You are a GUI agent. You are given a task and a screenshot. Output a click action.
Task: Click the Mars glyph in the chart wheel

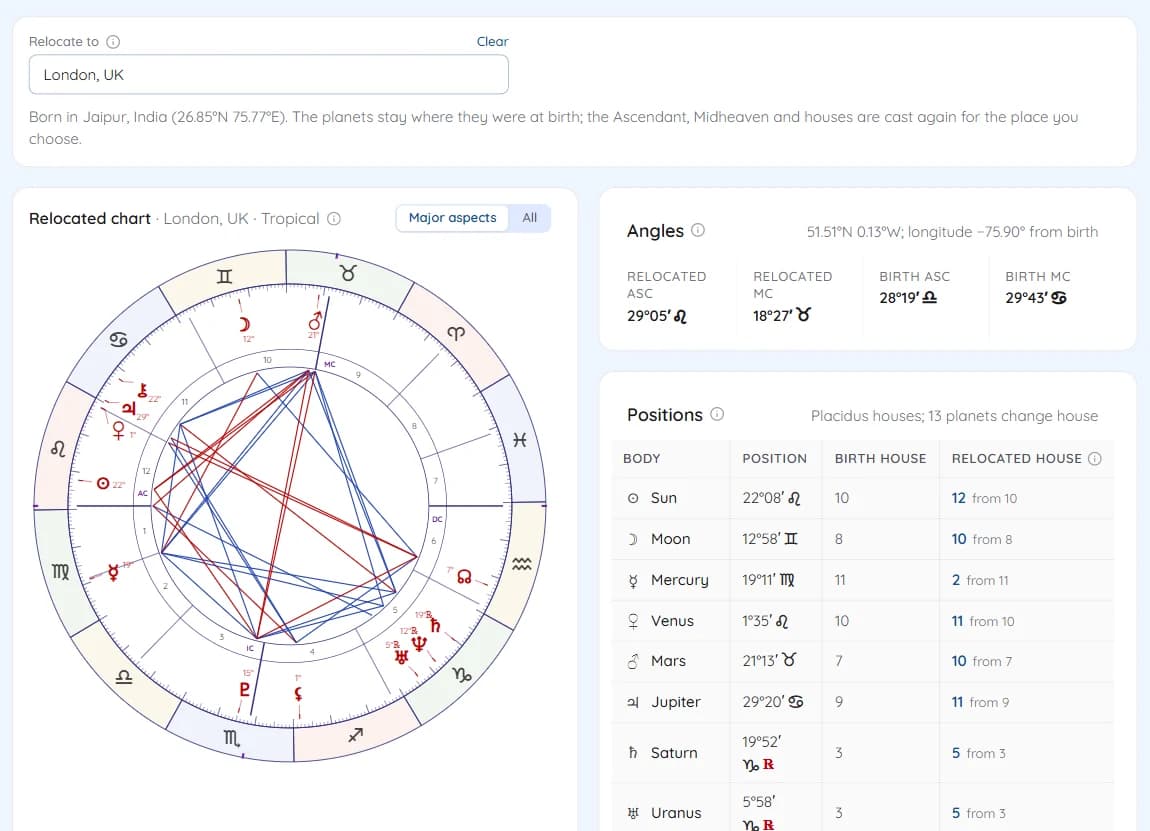click(x=315, y=321)
